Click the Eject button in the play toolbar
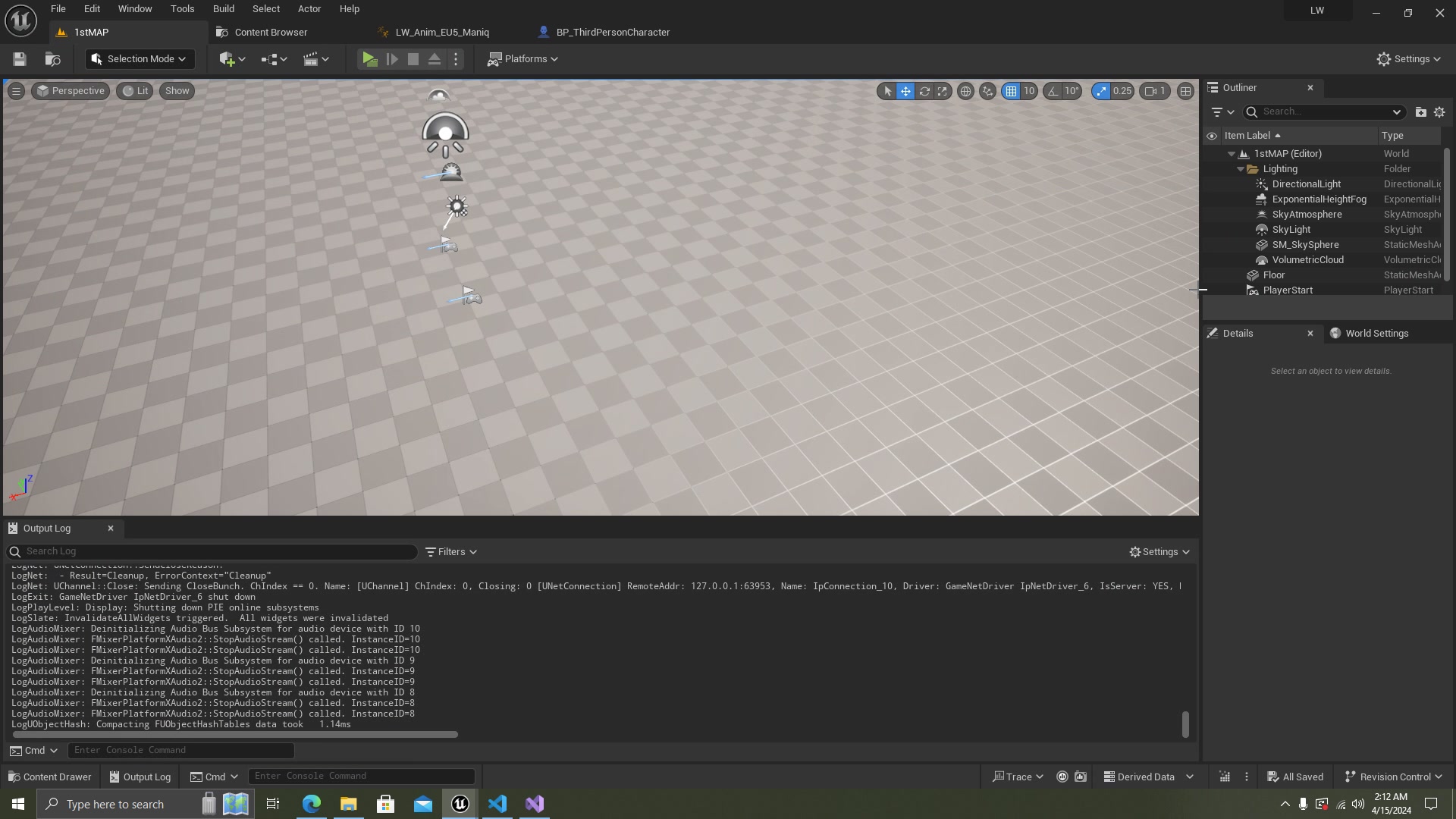The image size is (1456, 819). pos(435,59)
